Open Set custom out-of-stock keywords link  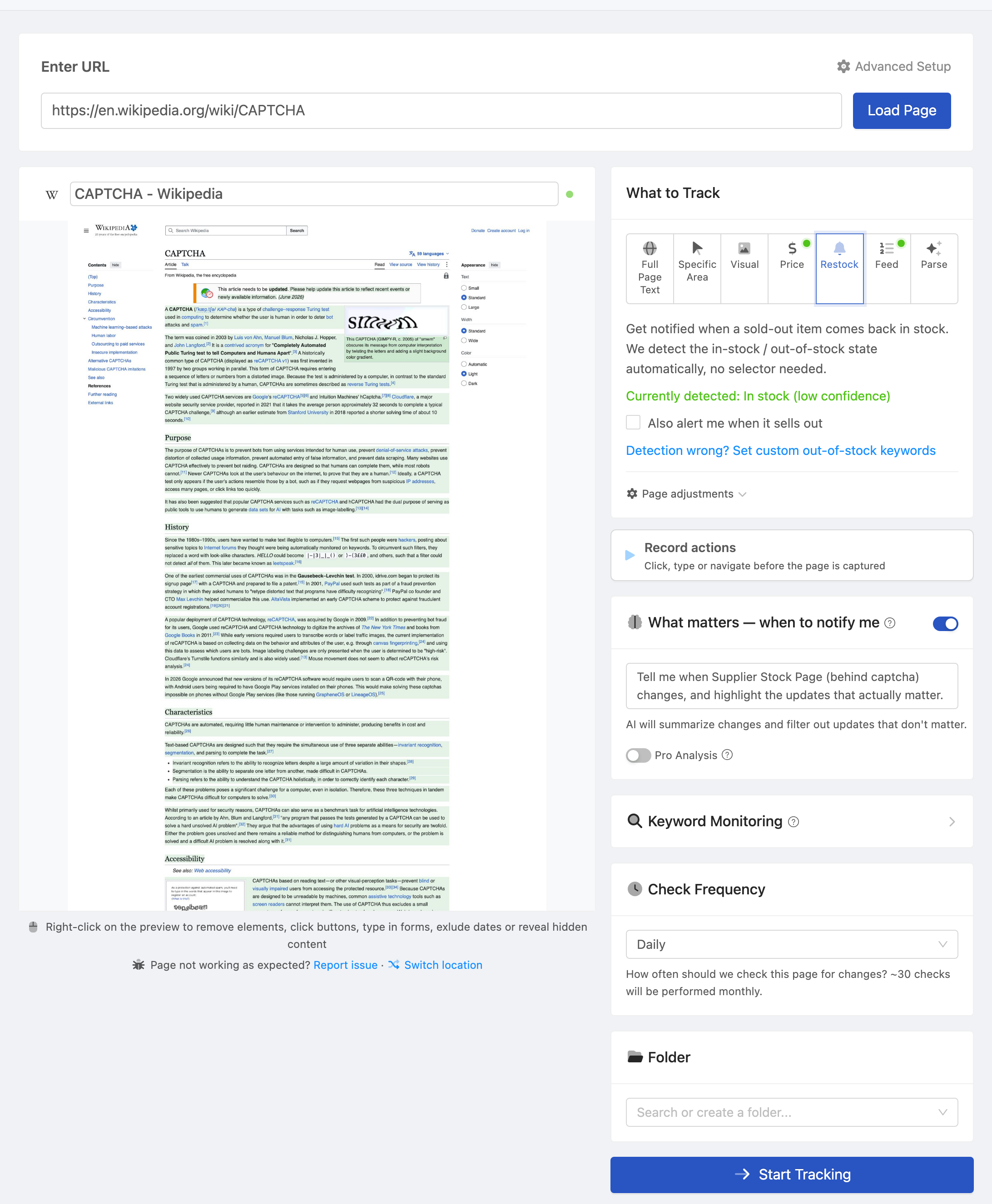(780, 451)
